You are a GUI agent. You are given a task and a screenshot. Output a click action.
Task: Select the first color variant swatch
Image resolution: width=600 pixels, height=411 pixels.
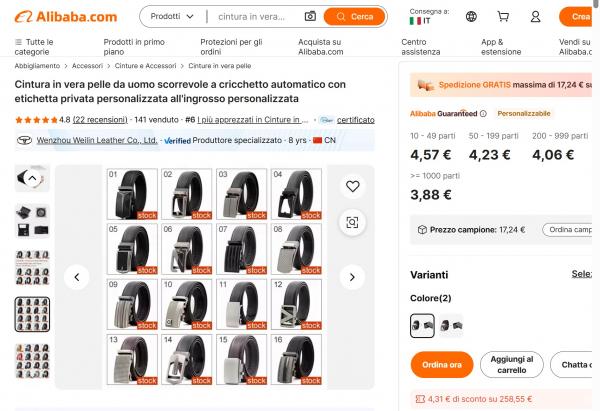422,325
